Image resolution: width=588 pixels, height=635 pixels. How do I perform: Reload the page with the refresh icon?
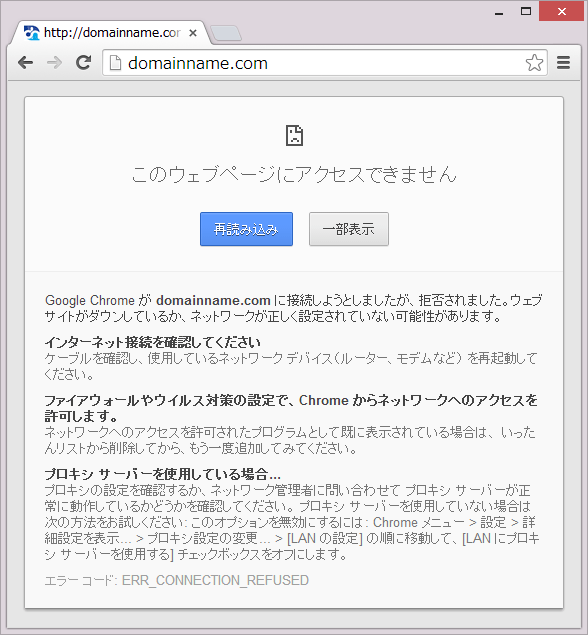83,62
